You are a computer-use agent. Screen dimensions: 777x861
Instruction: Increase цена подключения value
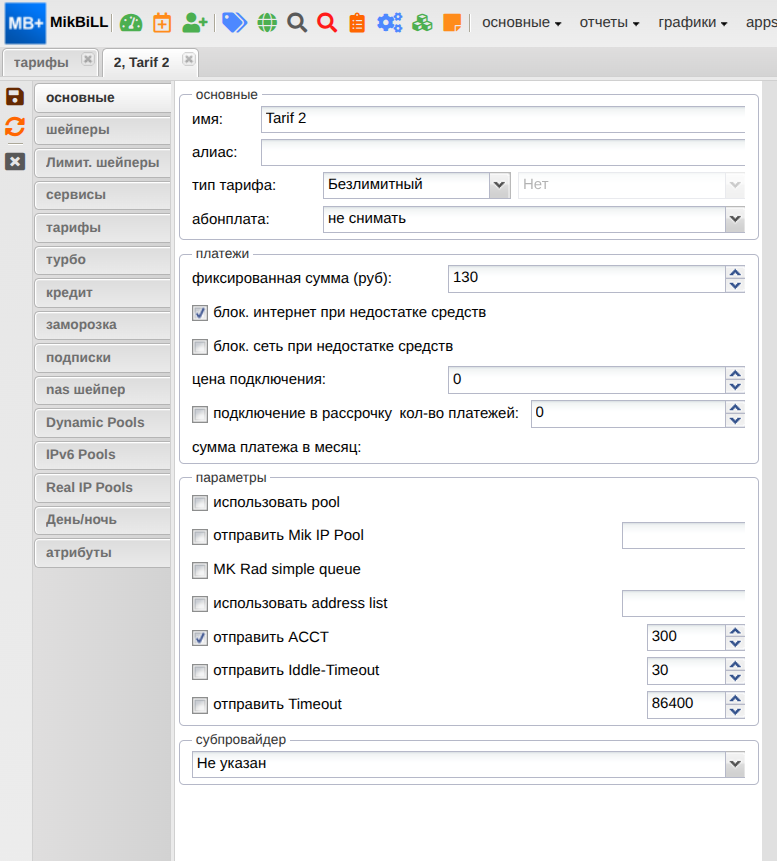click(735, 373)
